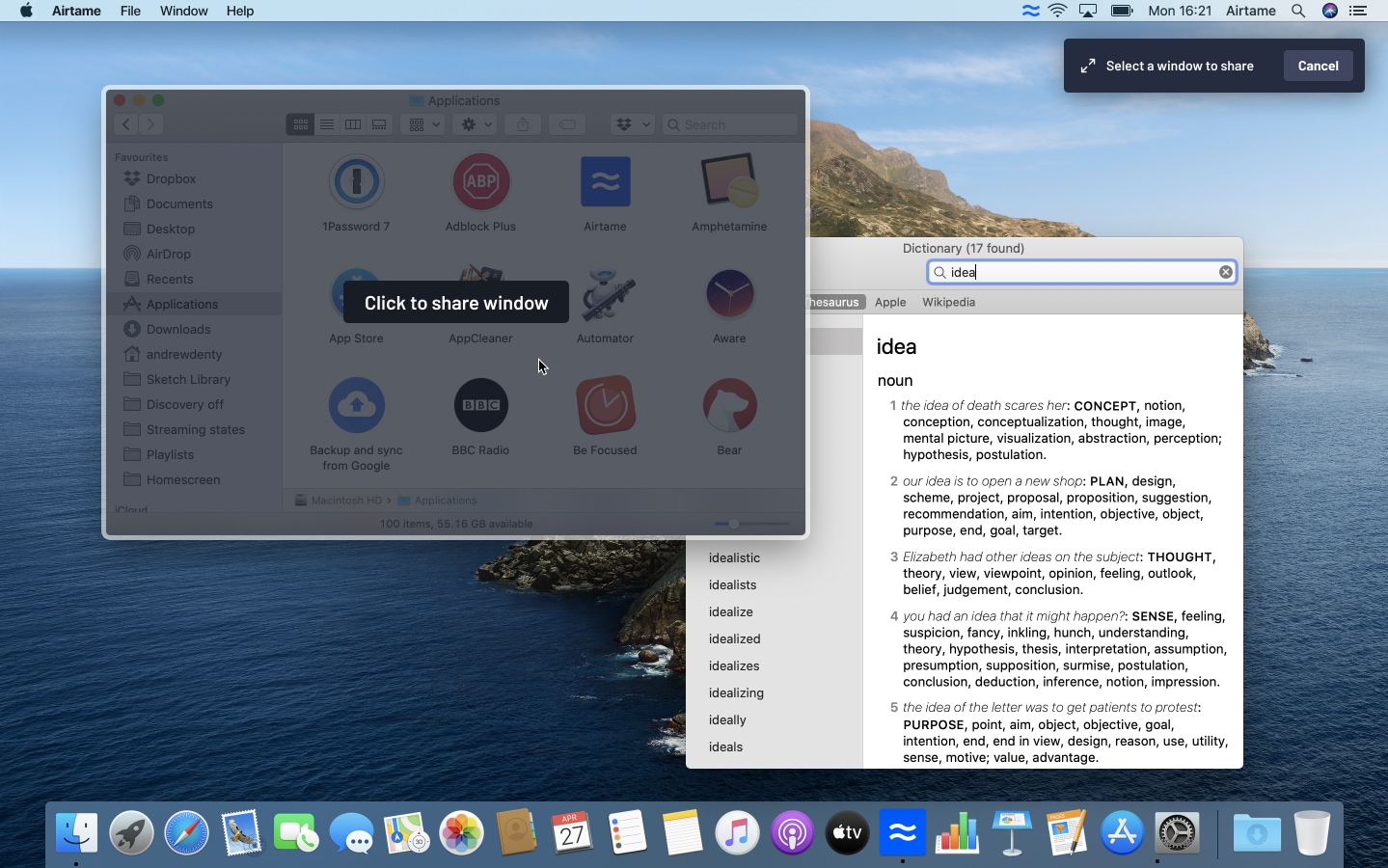Open Safari from the Dock
Viewport: 1388px width, 868px height.
pyautogui.click(x=186, y=832)
